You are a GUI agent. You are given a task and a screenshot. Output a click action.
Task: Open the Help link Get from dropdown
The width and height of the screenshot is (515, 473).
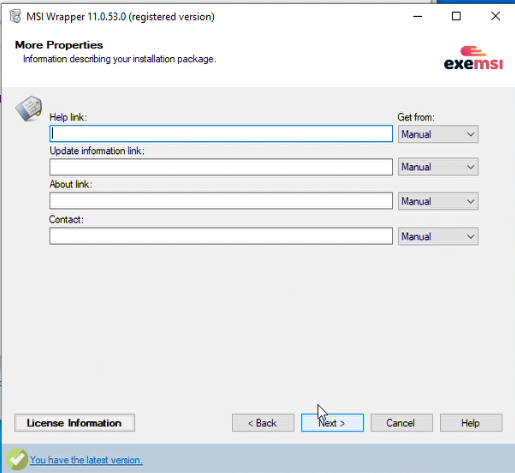coord(438,134)
